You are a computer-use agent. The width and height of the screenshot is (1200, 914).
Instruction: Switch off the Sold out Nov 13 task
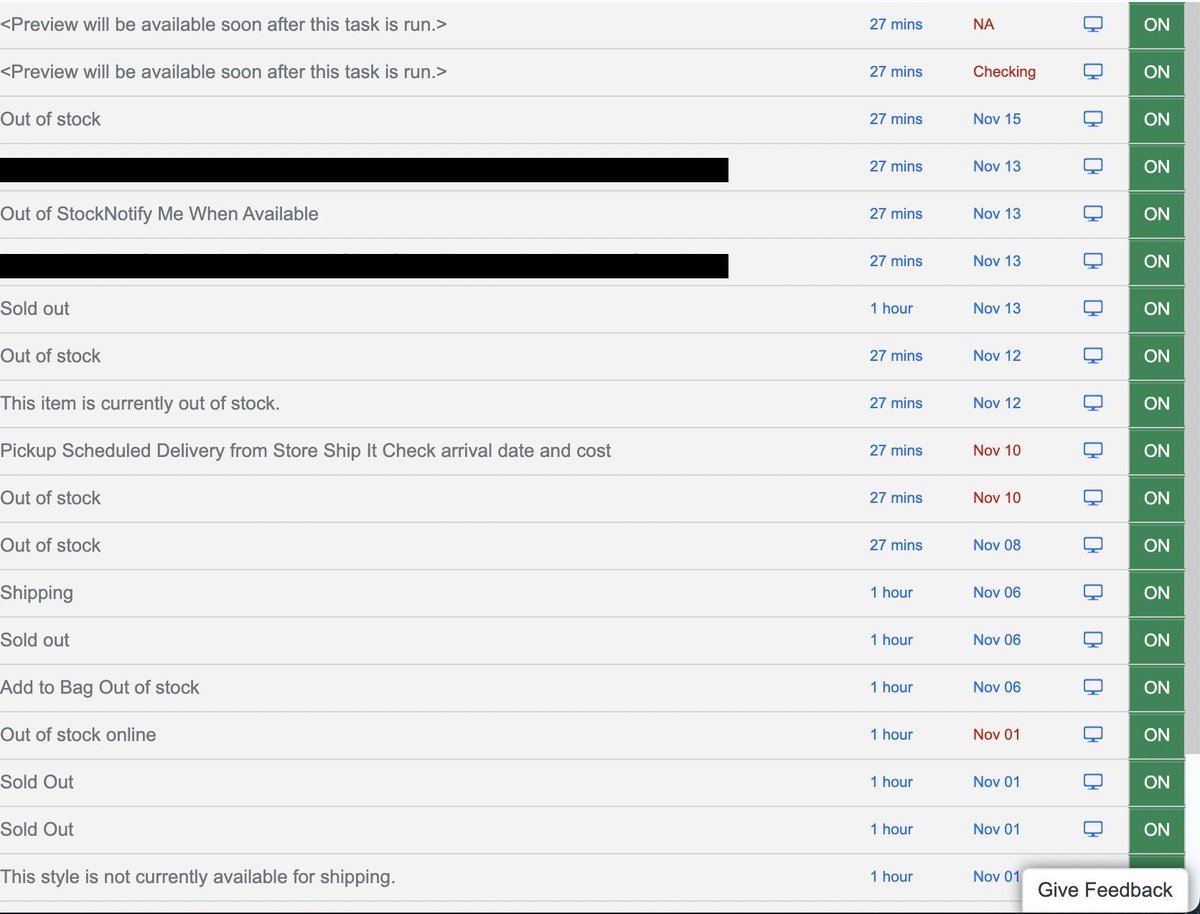1157,308
